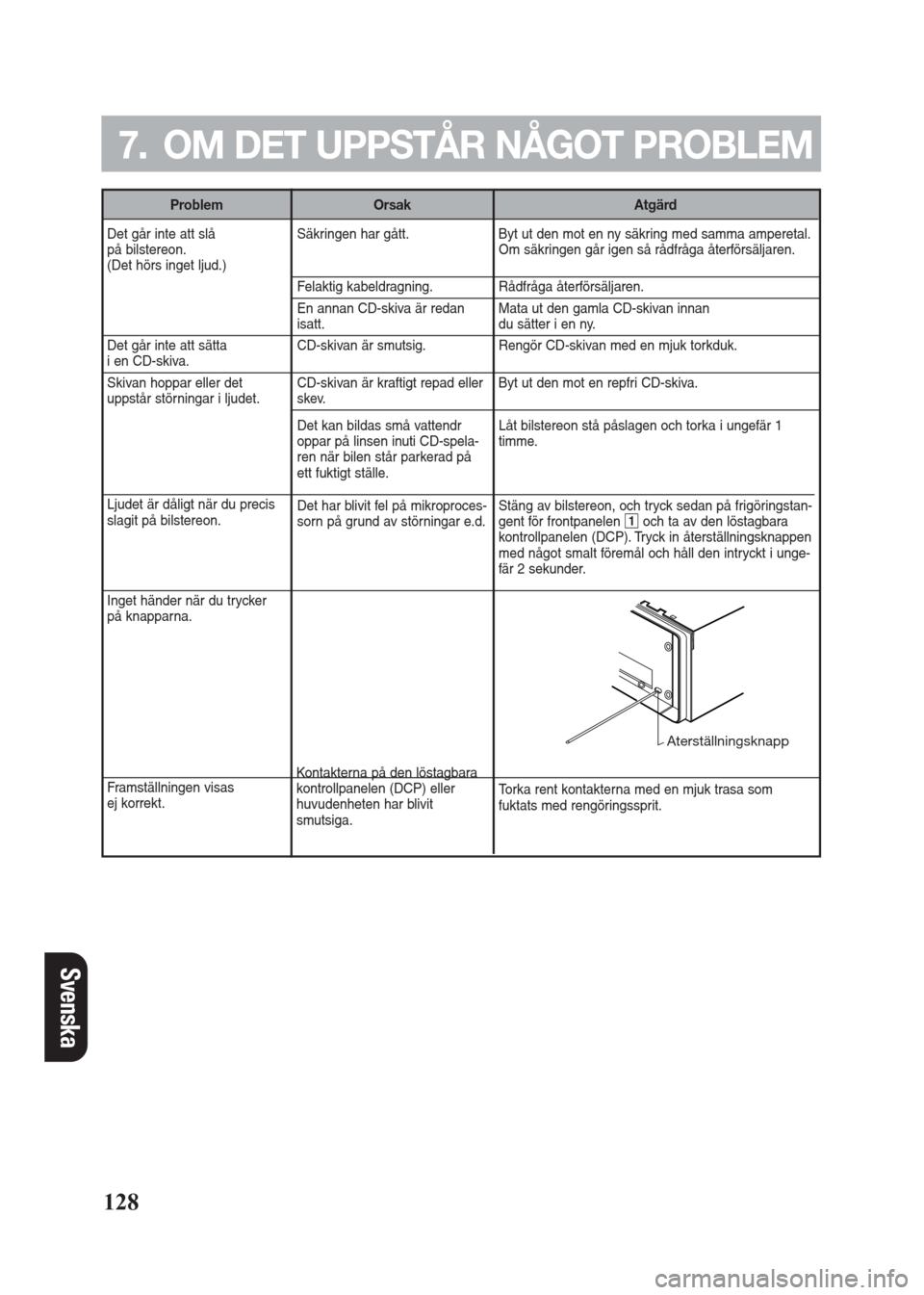Select the 'Ljudet är dåligt' problem cell
Screen dimensions: 924x1295
point(196,541)
